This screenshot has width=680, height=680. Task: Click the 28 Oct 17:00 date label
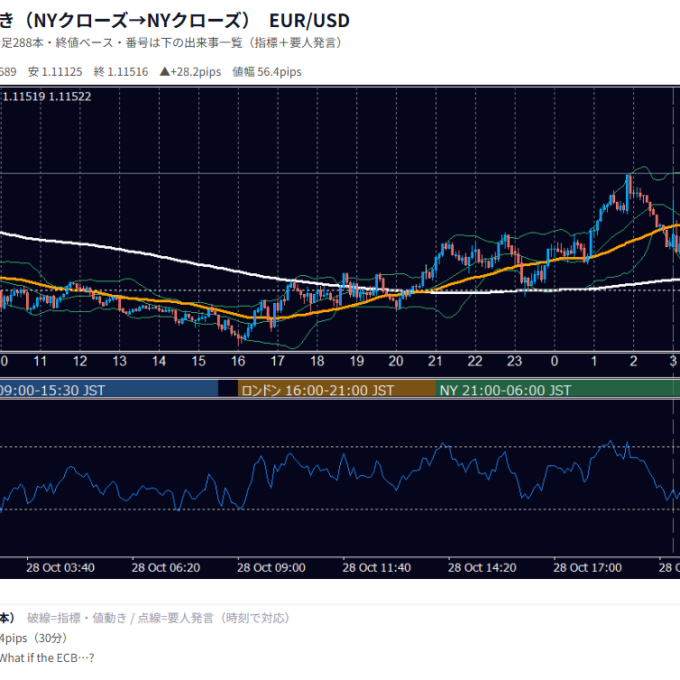[587, 568]
